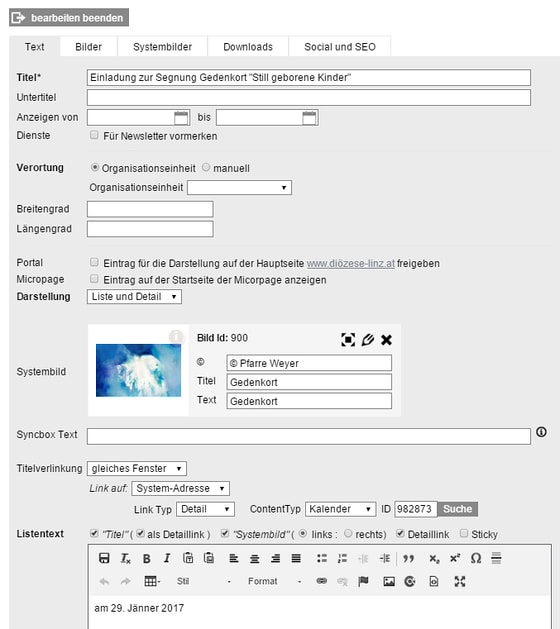Screen dimensions: 560x629
Task: Open the Titelverlinkung gleiches Fenster dropdown
Action: (137, 468)
